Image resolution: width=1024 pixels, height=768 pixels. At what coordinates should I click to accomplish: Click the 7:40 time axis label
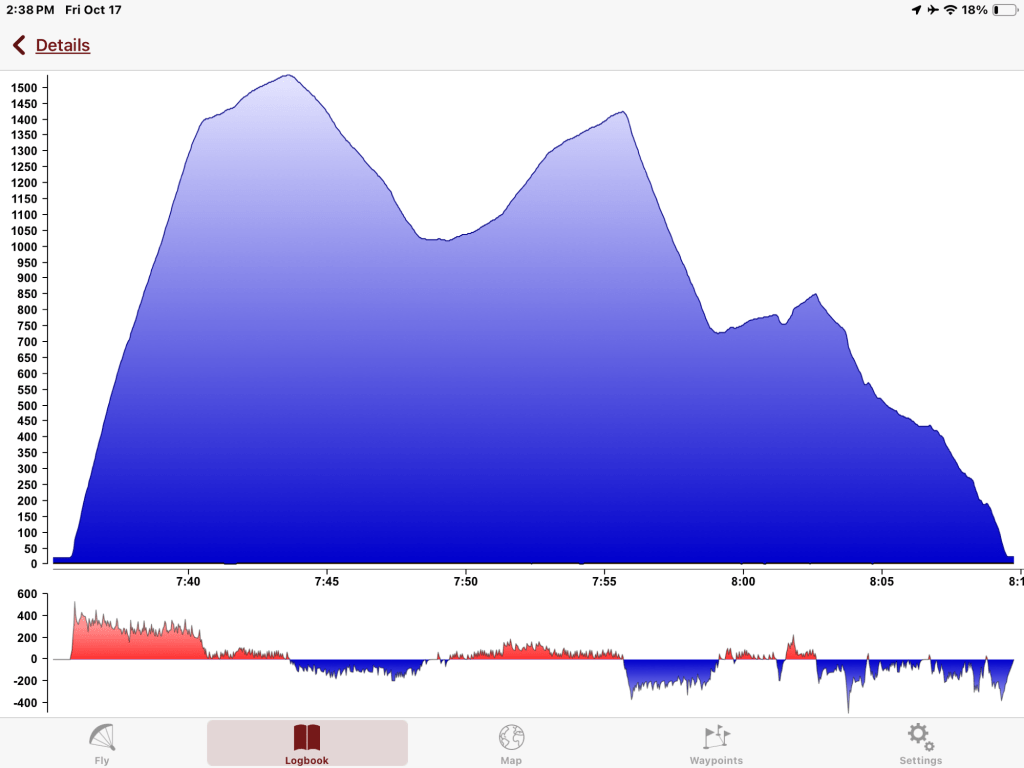(x=187, y=581)
